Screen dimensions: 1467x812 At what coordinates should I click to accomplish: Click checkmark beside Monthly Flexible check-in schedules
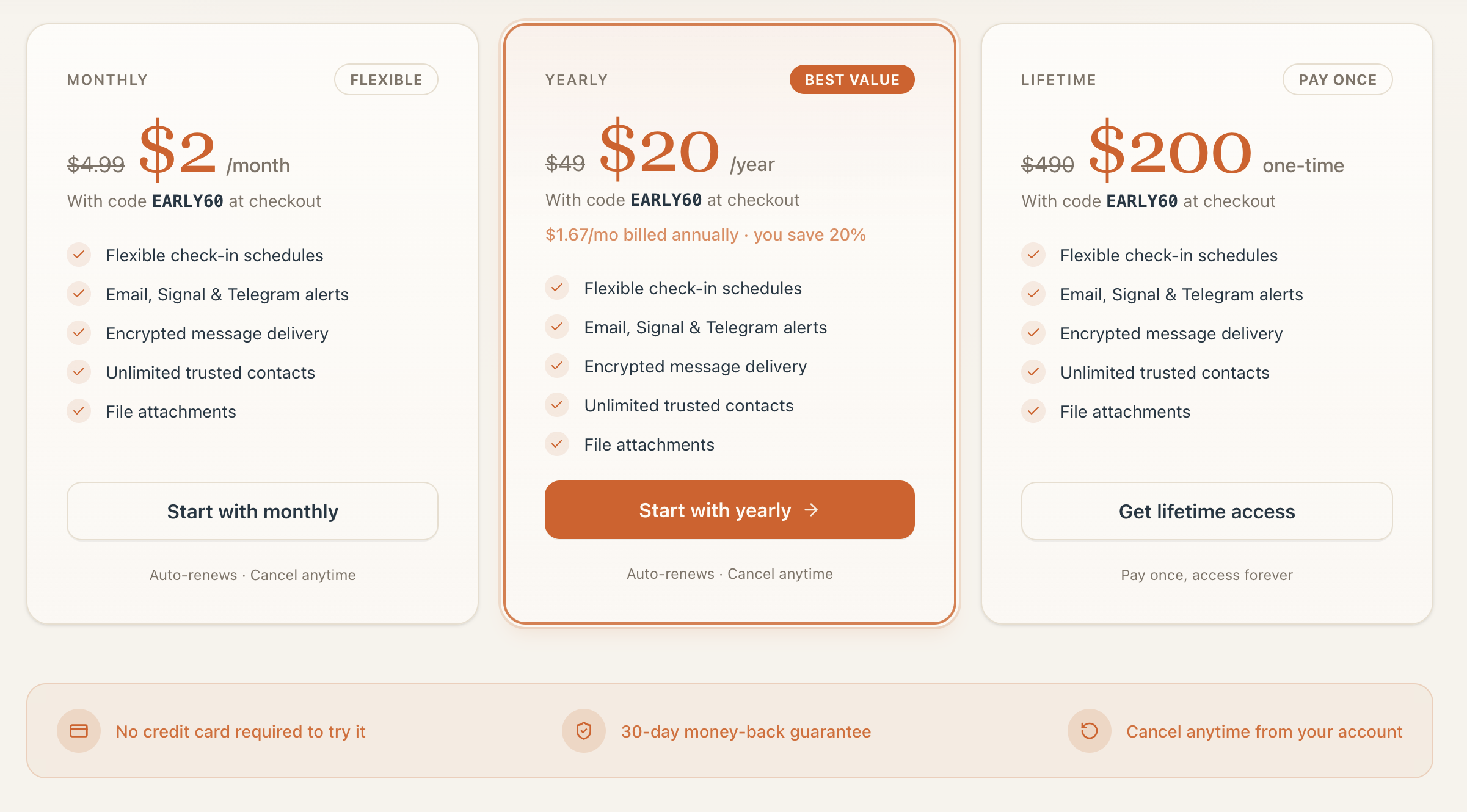point(79,255)
